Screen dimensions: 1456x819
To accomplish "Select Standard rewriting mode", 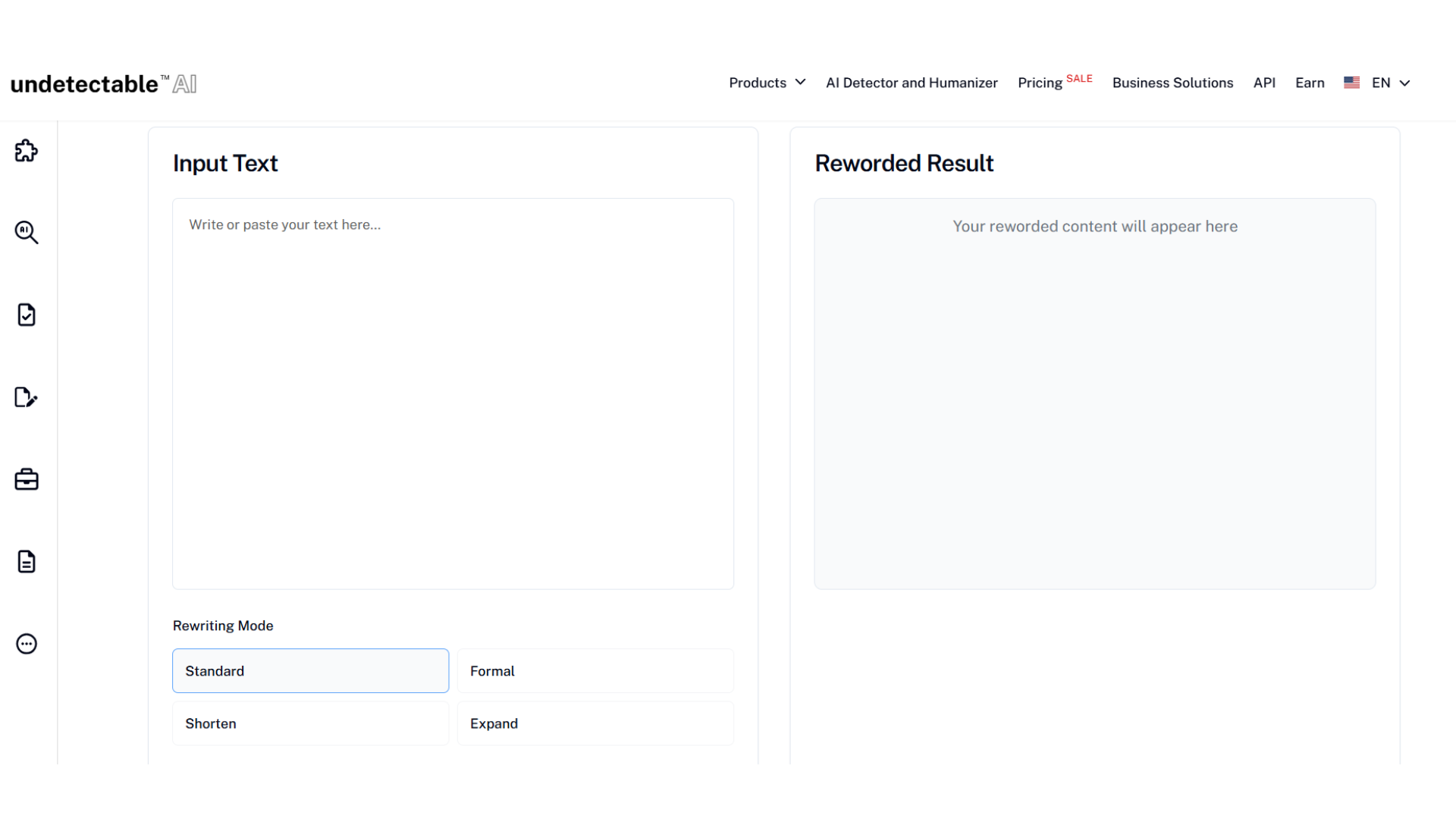I will tap(310, 670).
